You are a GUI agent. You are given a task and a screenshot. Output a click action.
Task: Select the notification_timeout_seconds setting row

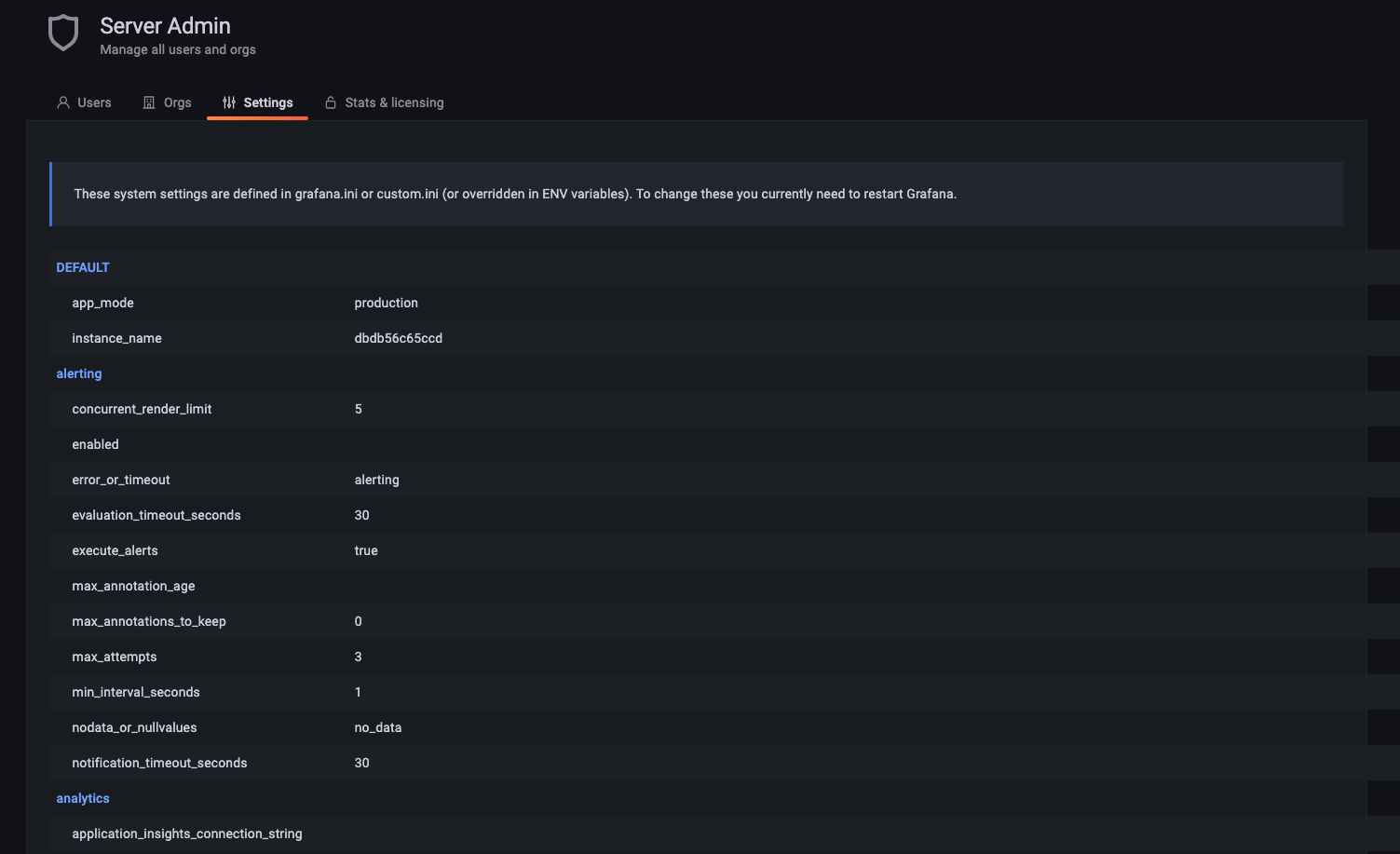[x=159, y=763]
